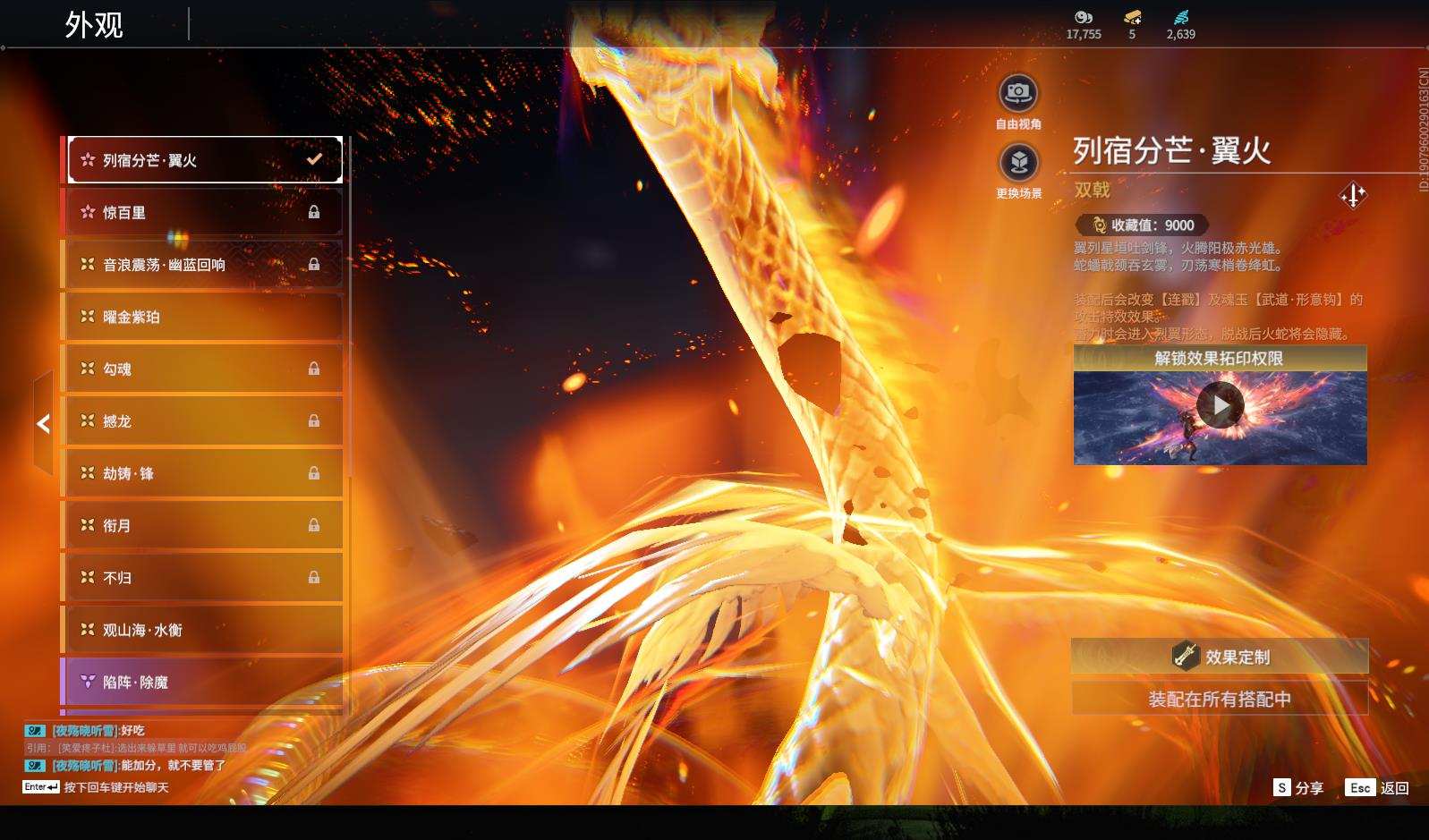Play the skin effect preview video
The height and width of the screenshot is (840, 1429).
(x=1221, y=406)
